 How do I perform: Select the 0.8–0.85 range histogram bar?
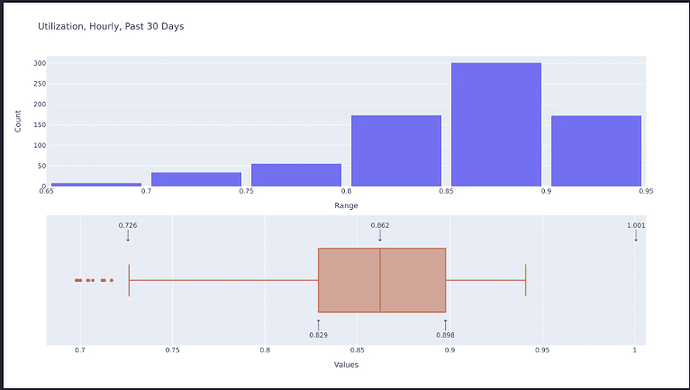(x=396, y=151)
